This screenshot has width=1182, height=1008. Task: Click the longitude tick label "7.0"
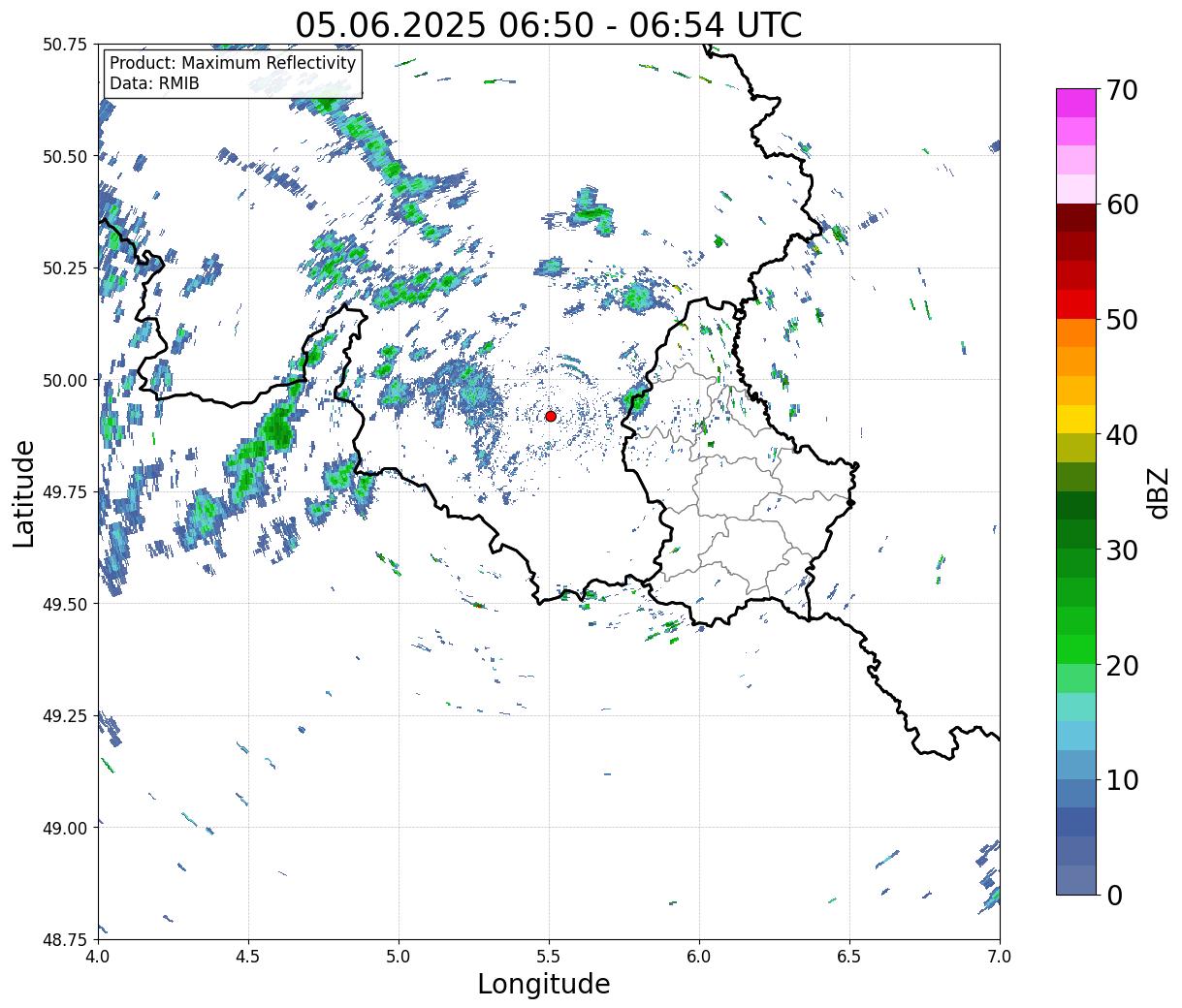1000,957
